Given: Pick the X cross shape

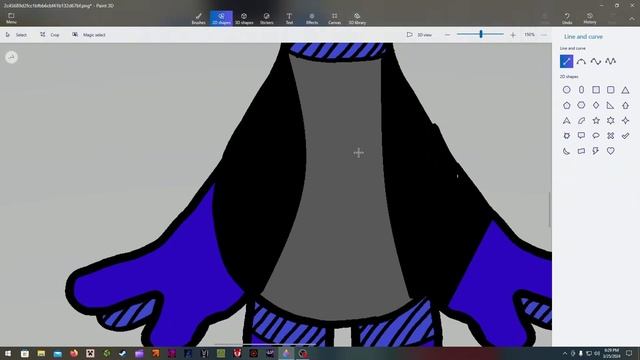Looking at the screenshot, I should click(x=611, y=136).
